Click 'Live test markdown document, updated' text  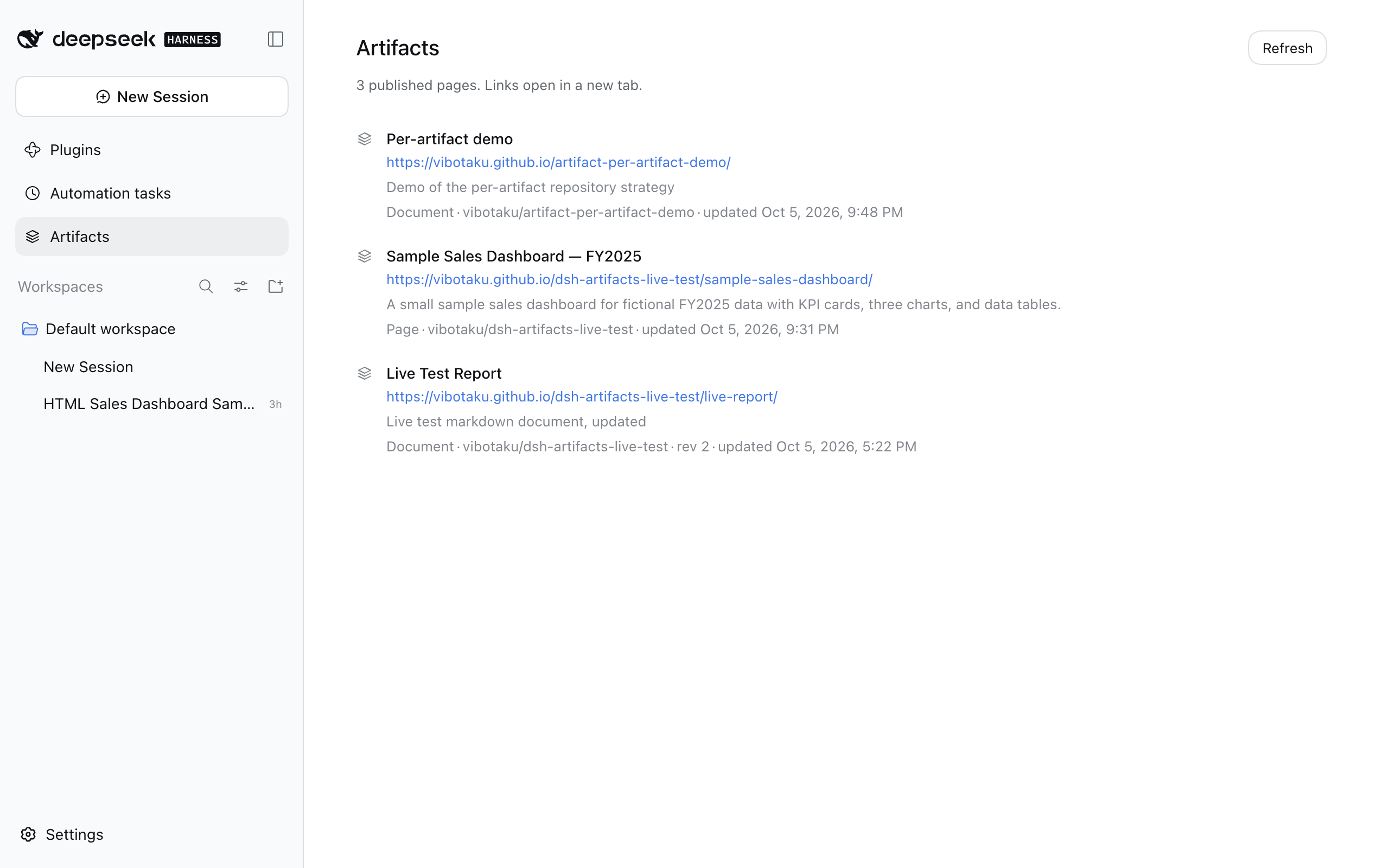tap(516, 422)
